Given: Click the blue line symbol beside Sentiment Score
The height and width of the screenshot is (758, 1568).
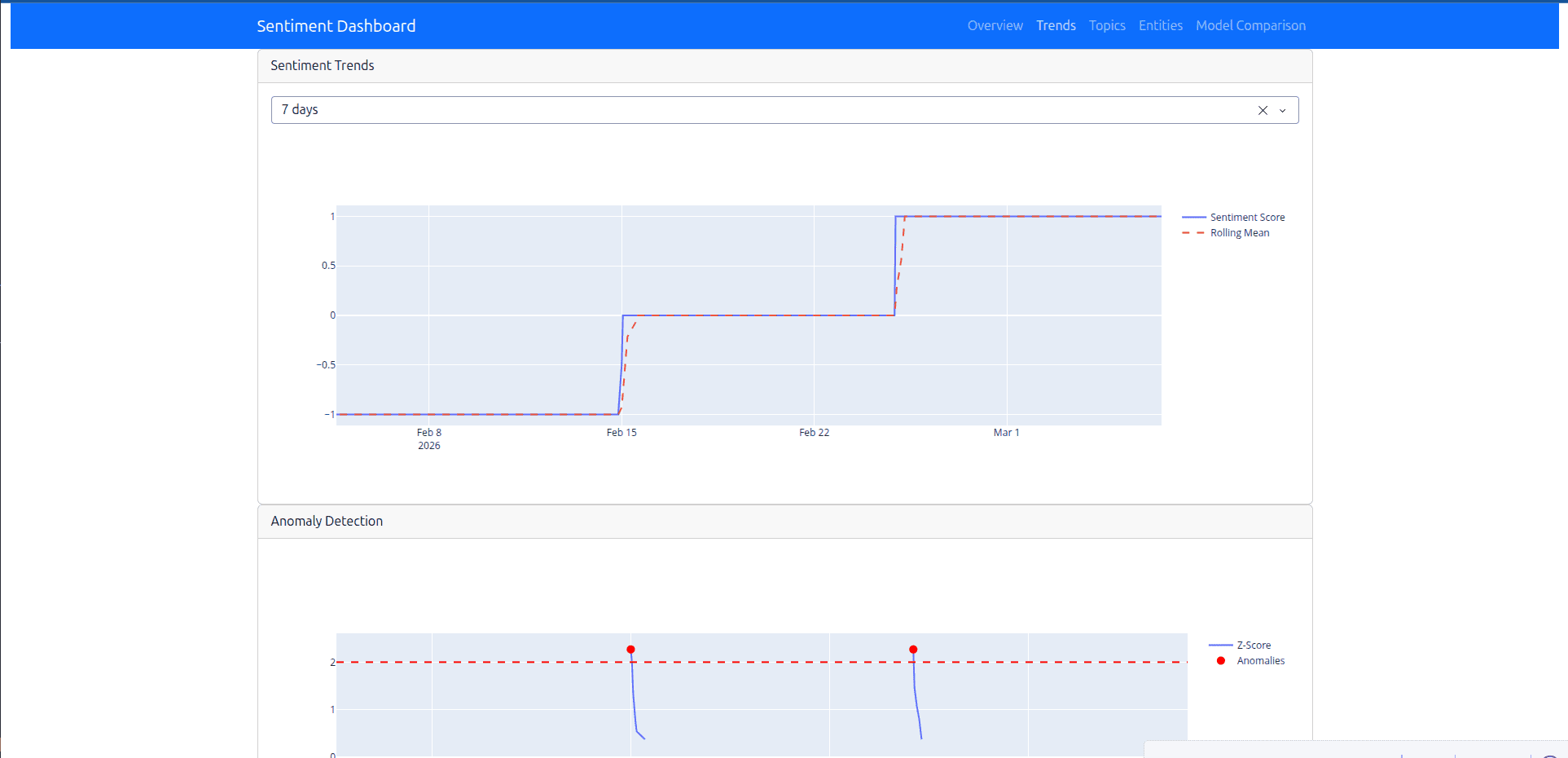Looking at the screenshot, I should tap(1193, 217).
